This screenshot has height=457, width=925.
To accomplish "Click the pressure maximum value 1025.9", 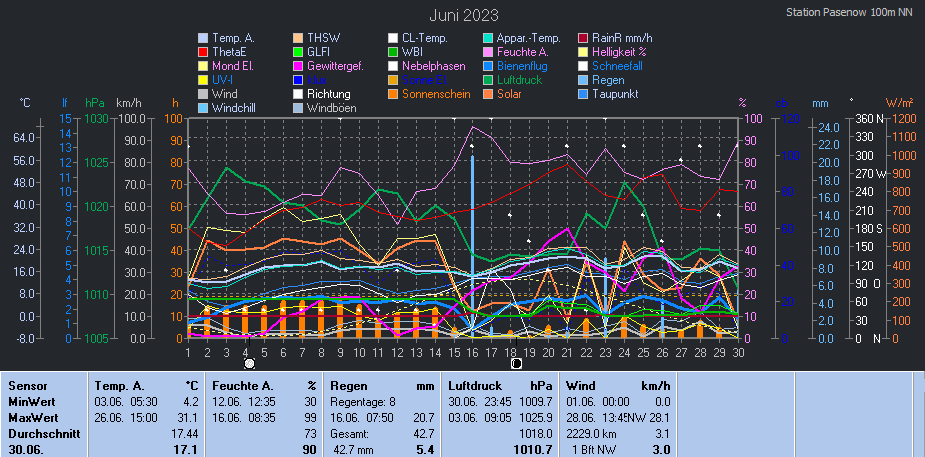I will point(536,418).
